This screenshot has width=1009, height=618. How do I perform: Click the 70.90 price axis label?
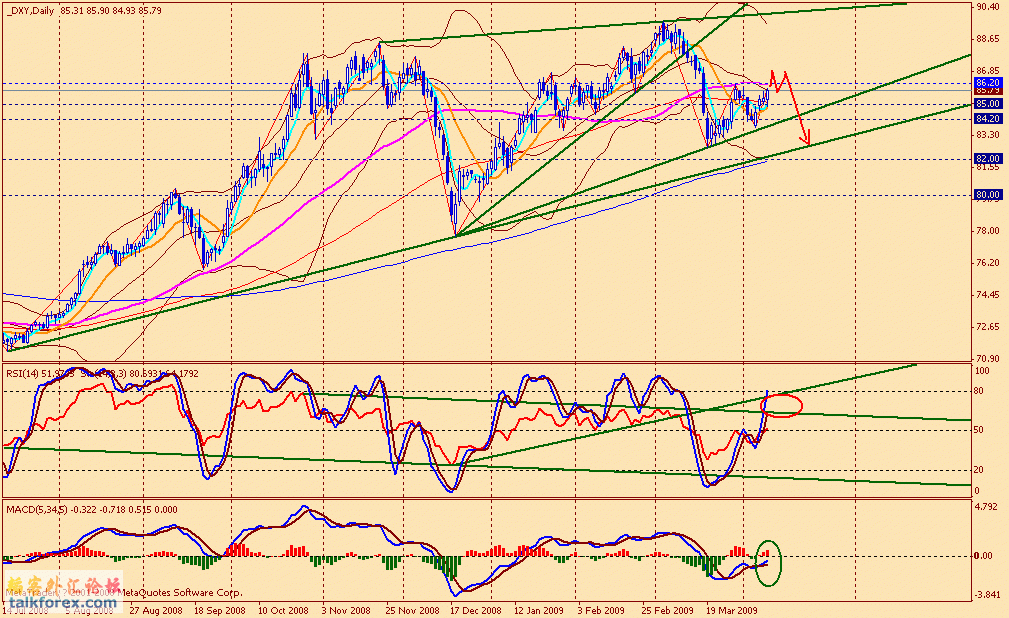(x=988, y=359)
